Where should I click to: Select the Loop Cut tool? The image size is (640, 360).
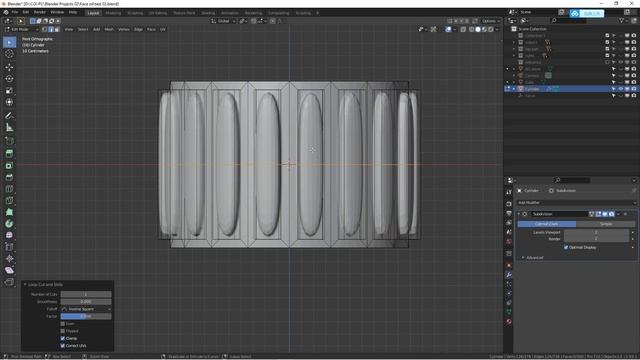click(x=9, y=189)
